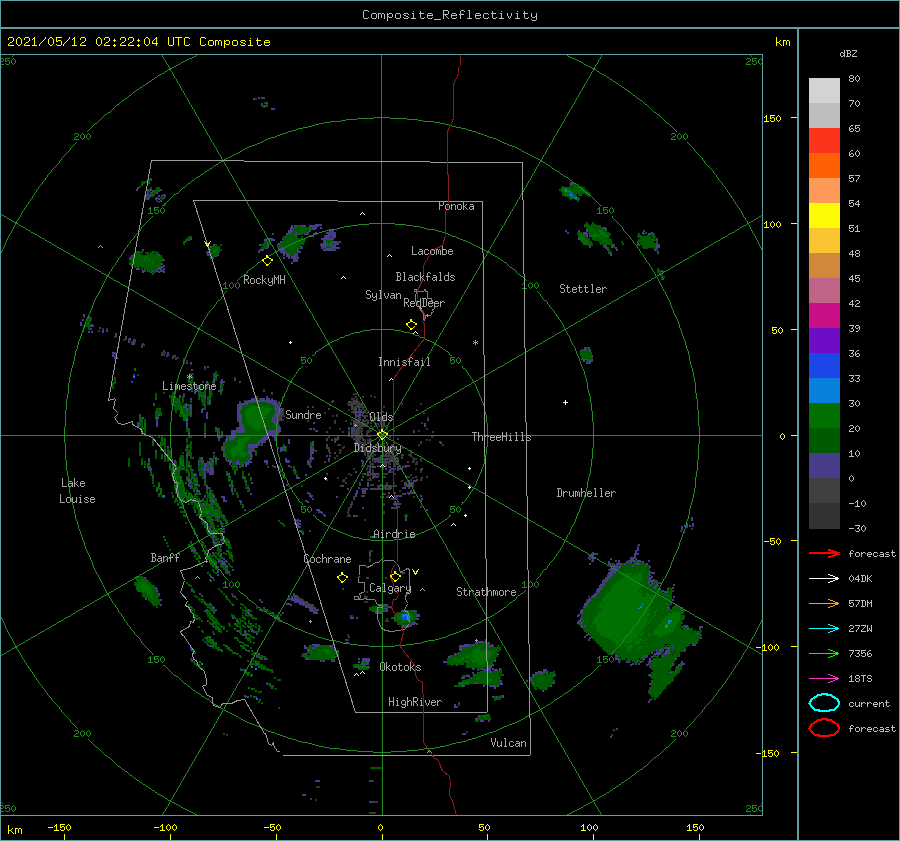
Task: Click the Didsbury city label
Action: (377, 448)
